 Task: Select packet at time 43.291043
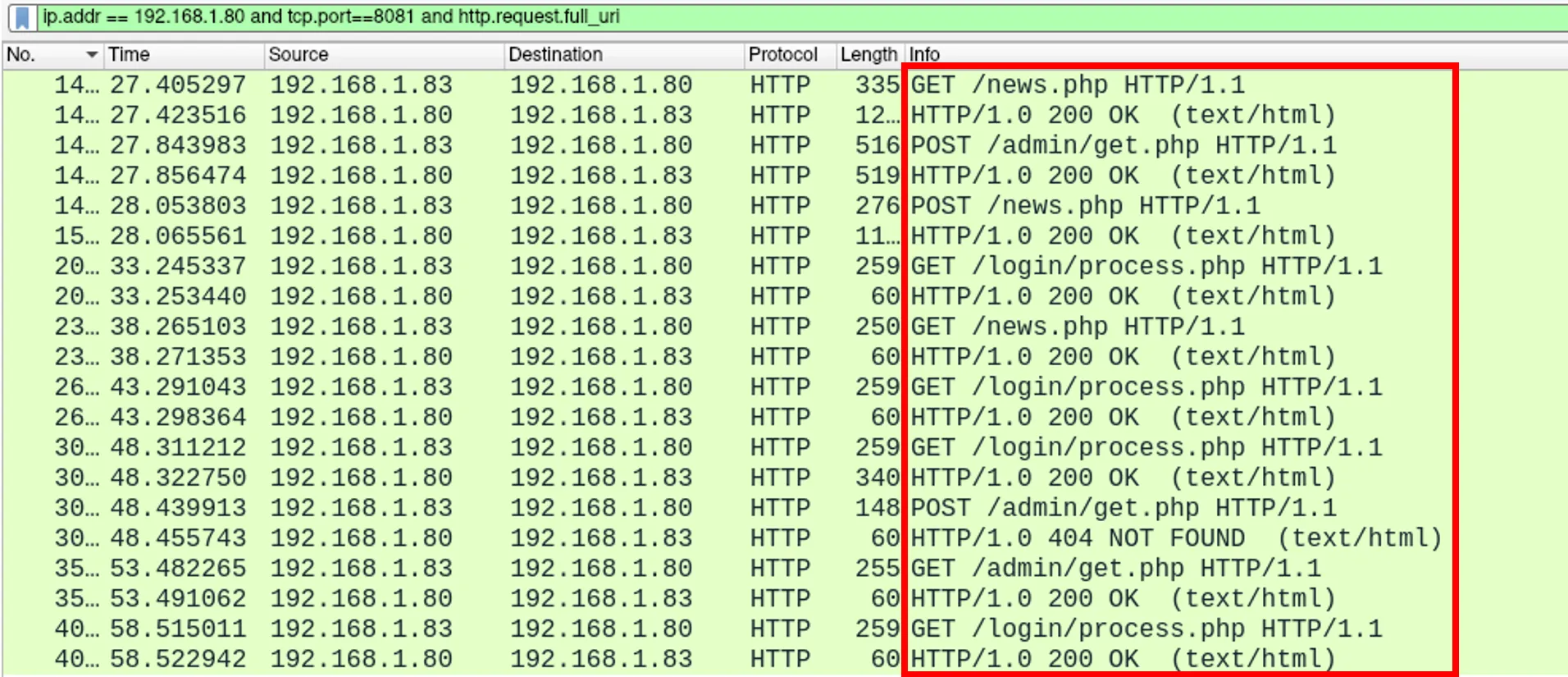click(x=784, y=387)
